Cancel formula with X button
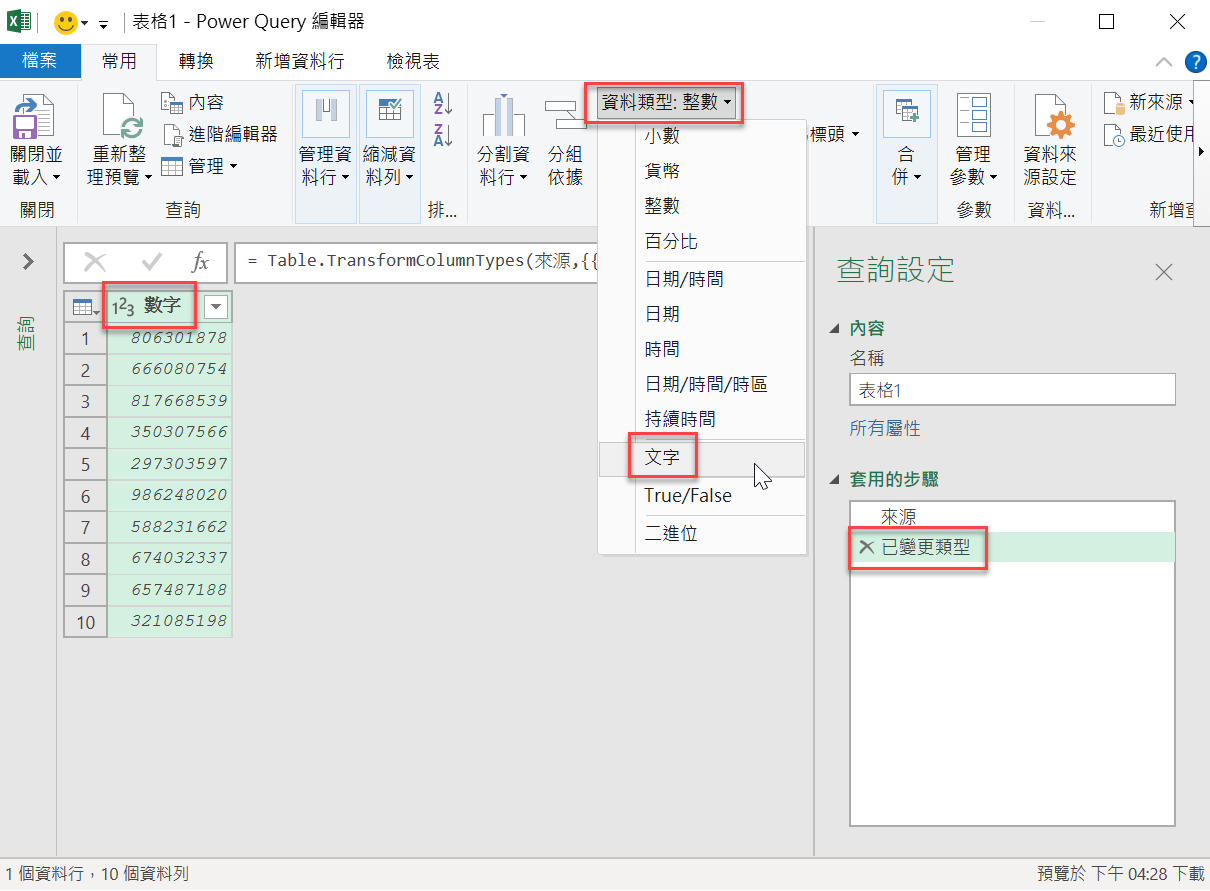Viewport: 1210px width, 891px height. click(95, 262)
